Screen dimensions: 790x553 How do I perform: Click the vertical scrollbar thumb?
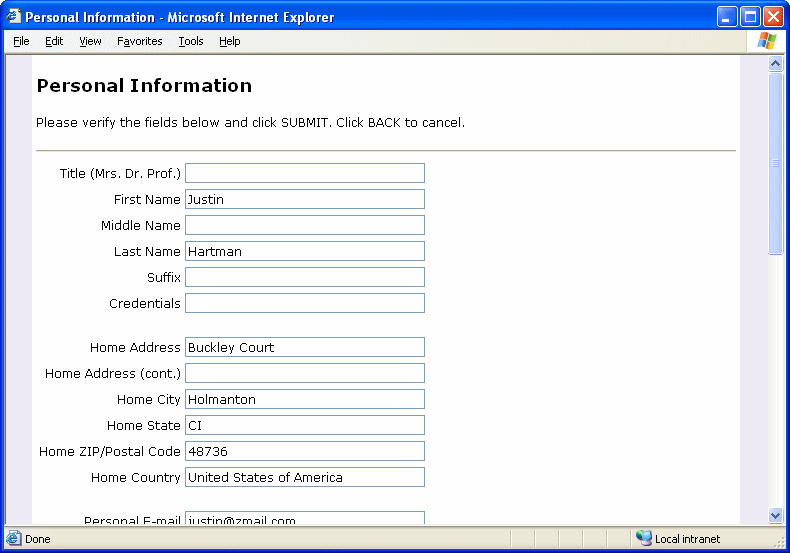click(x=775, y=163)
